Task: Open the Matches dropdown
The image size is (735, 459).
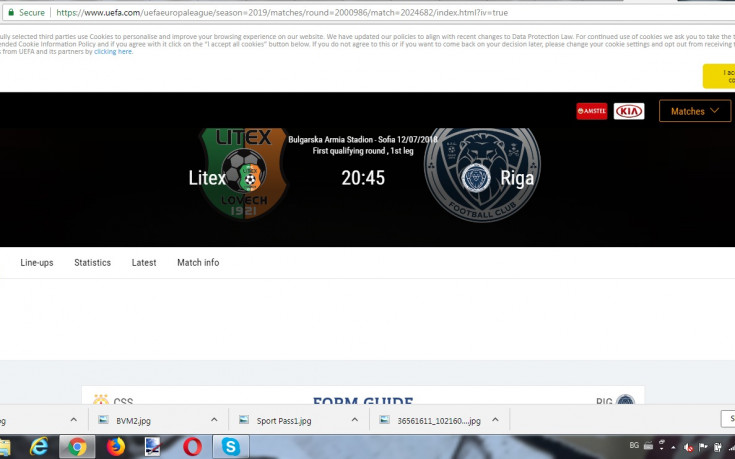Action: click(695, 111)
